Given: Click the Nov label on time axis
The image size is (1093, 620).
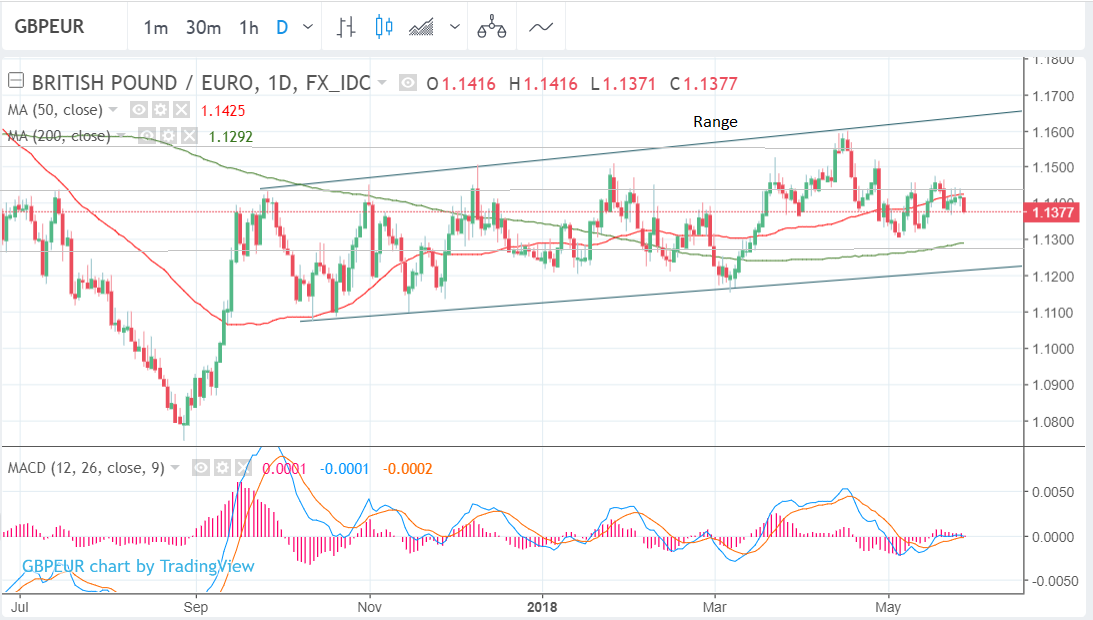Looking at the screenshot, I should point(369,607).
